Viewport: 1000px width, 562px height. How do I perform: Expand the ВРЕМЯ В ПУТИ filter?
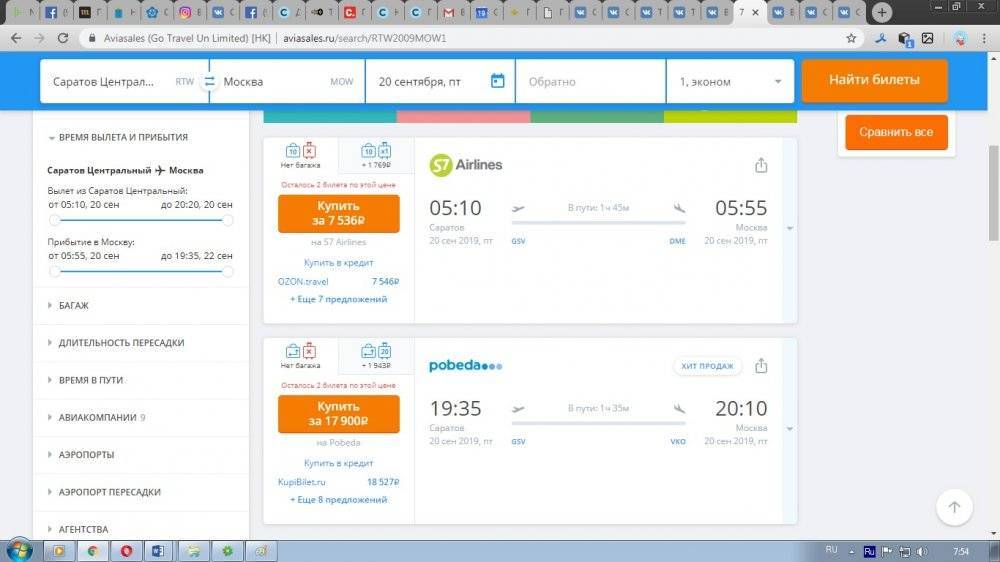[x=85, y=380]
